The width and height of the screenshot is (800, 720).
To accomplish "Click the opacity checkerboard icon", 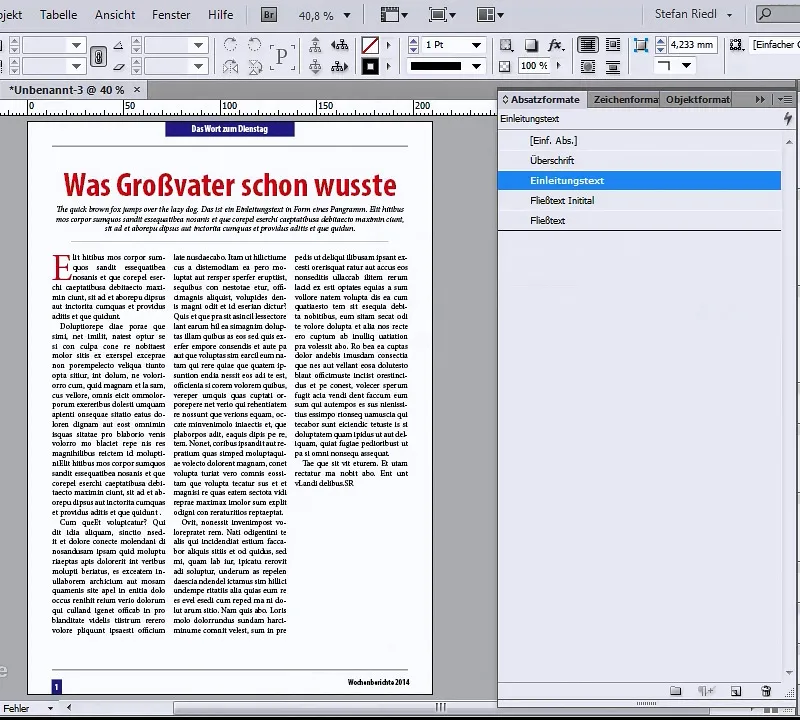I will 505,66.
